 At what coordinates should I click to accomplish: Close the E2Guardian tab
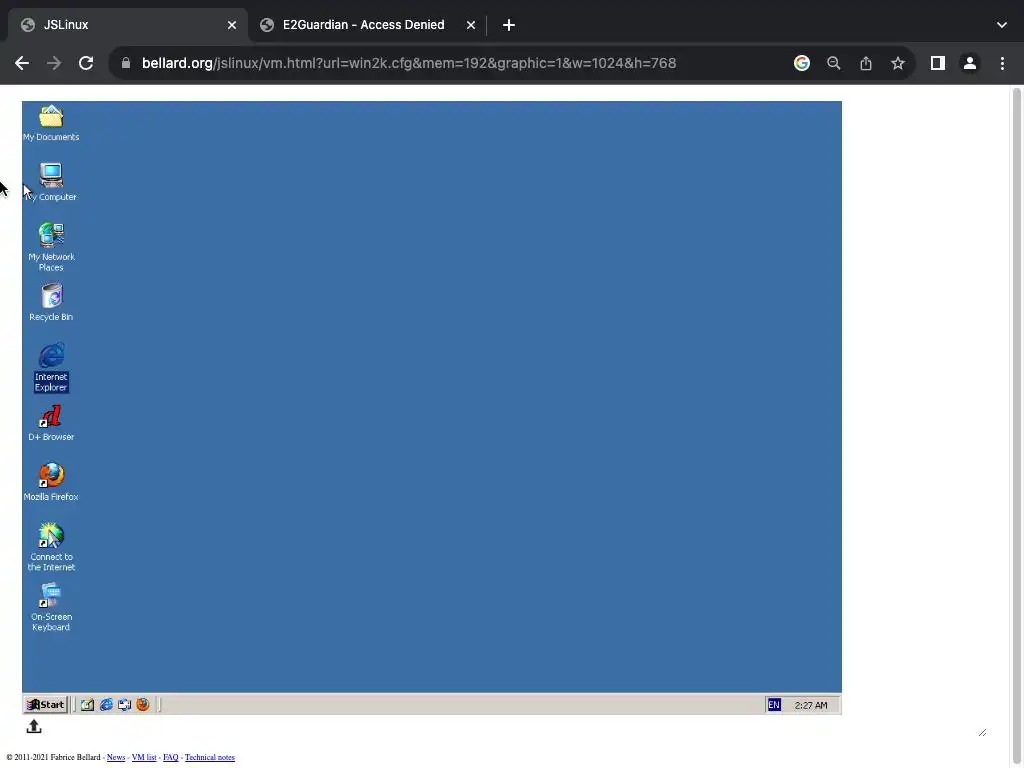(x=471, y=25)
